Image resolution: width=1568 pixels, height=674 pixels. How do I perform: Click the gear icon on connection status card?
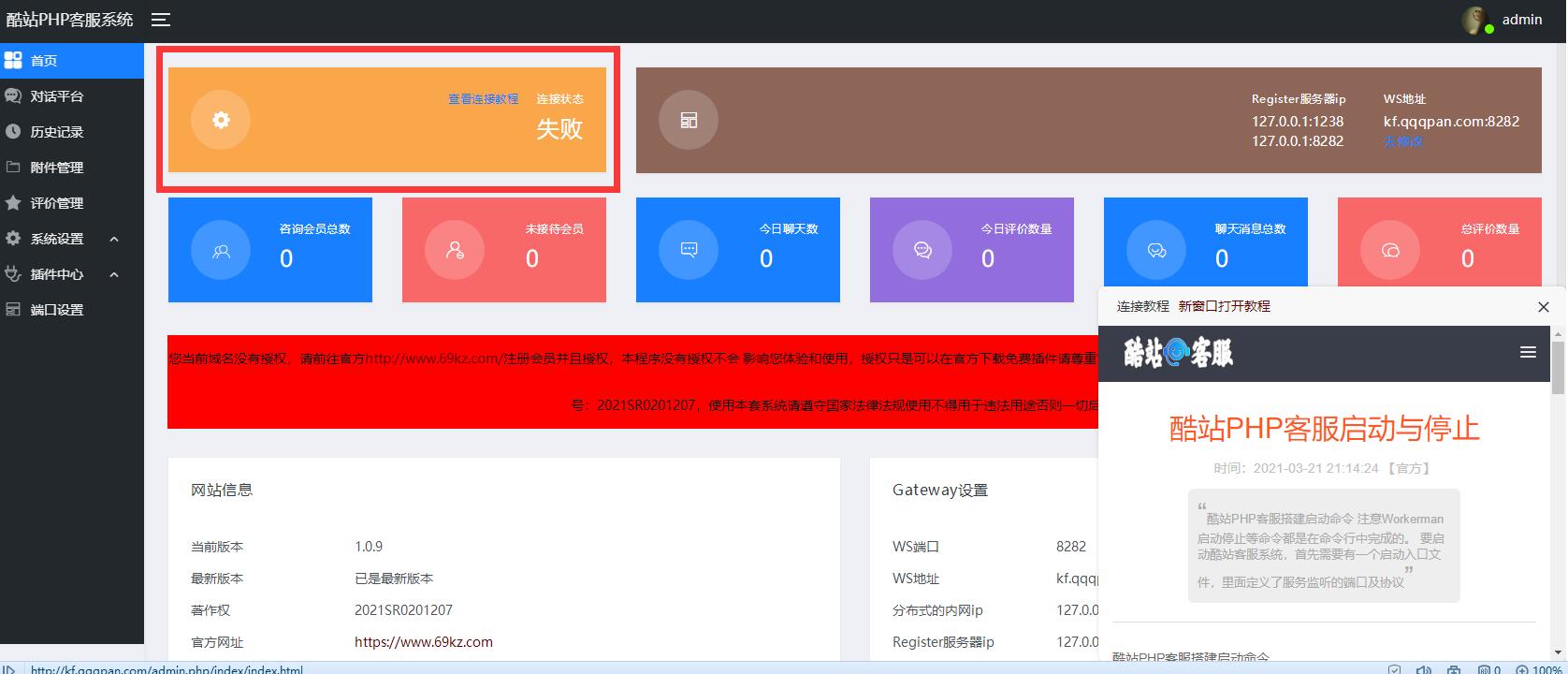click(221, 120)
